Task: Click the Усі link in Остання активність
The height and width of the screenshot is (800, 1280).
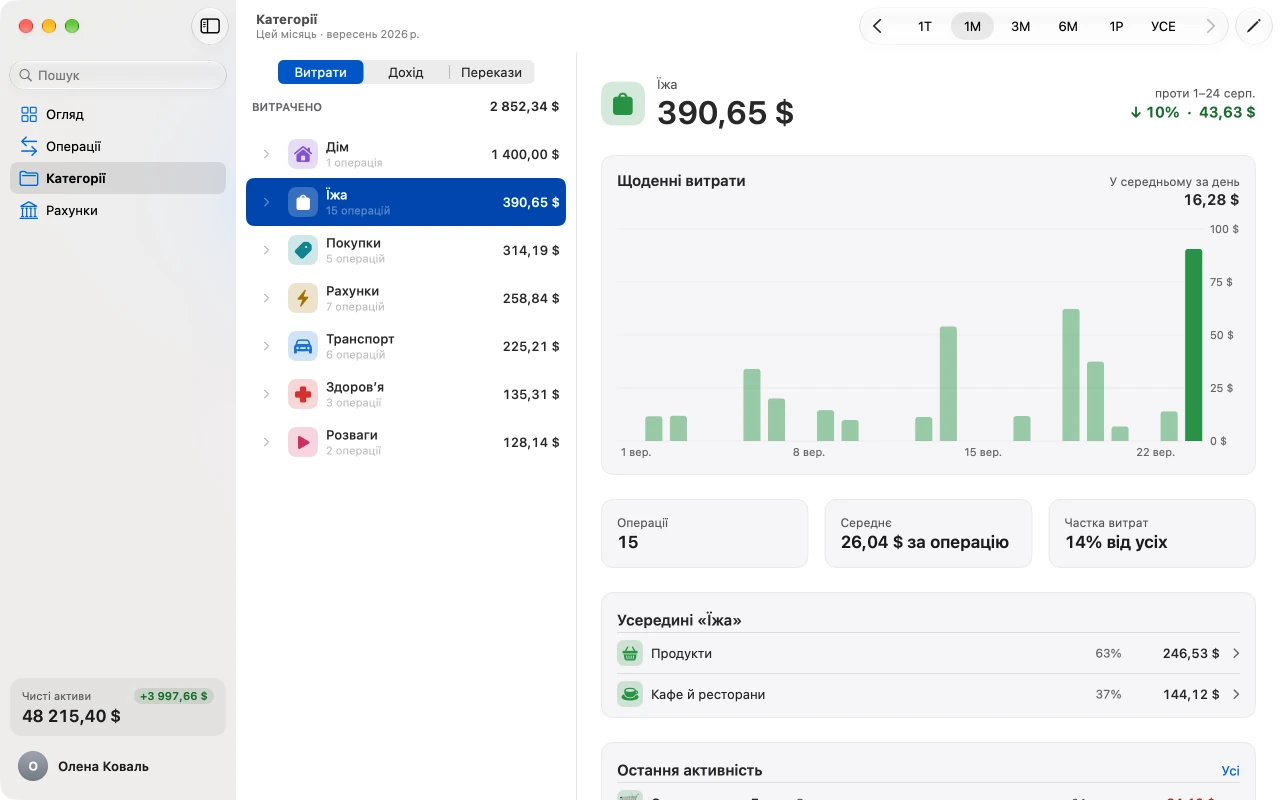Action: 1230,771
